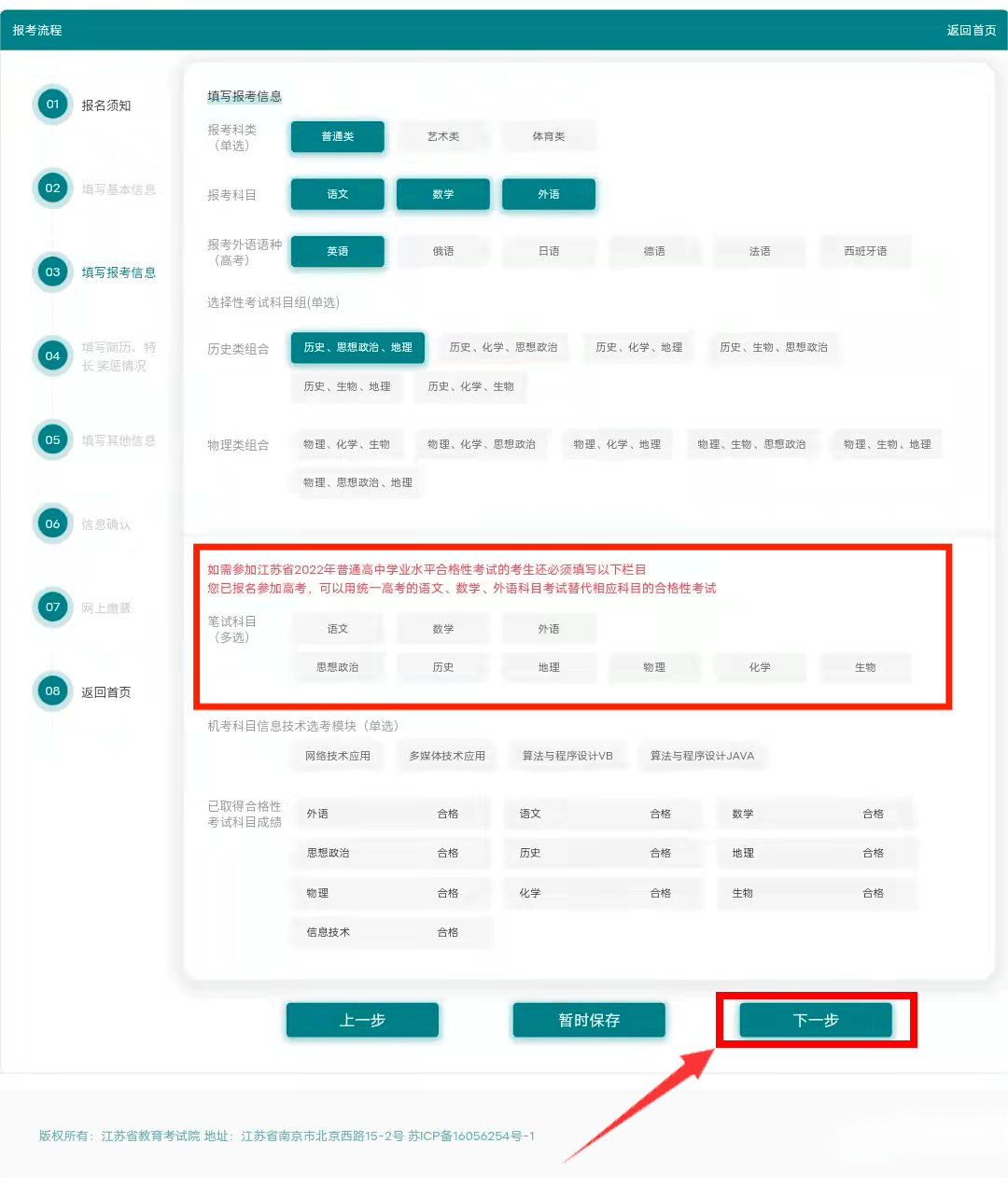Click the step 01 circle icon
This screenshot has width=1008, height=1185.
(x=52, y=105)
